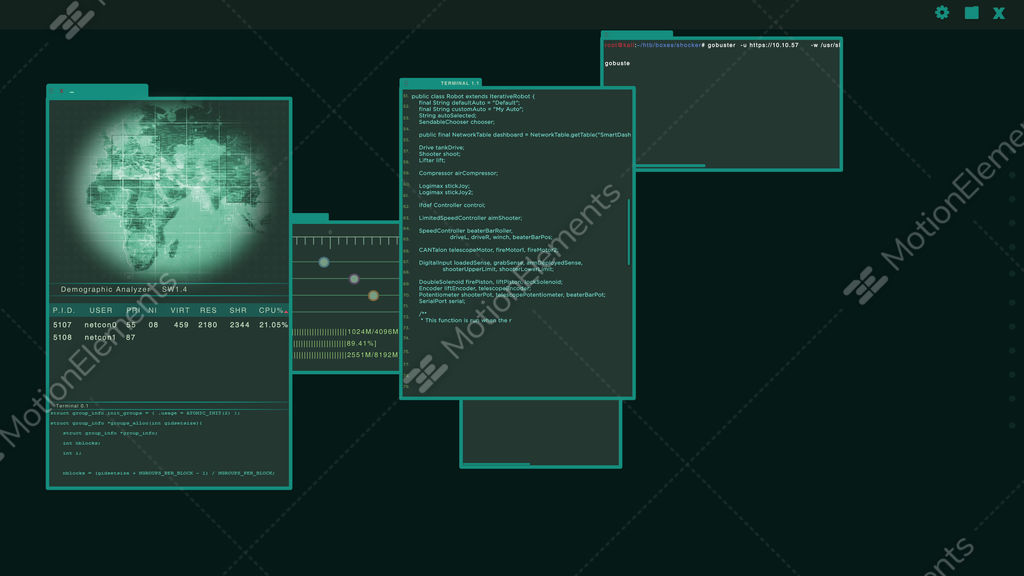Select the TERMINAL 1.1 tab

tap(440, 83)
